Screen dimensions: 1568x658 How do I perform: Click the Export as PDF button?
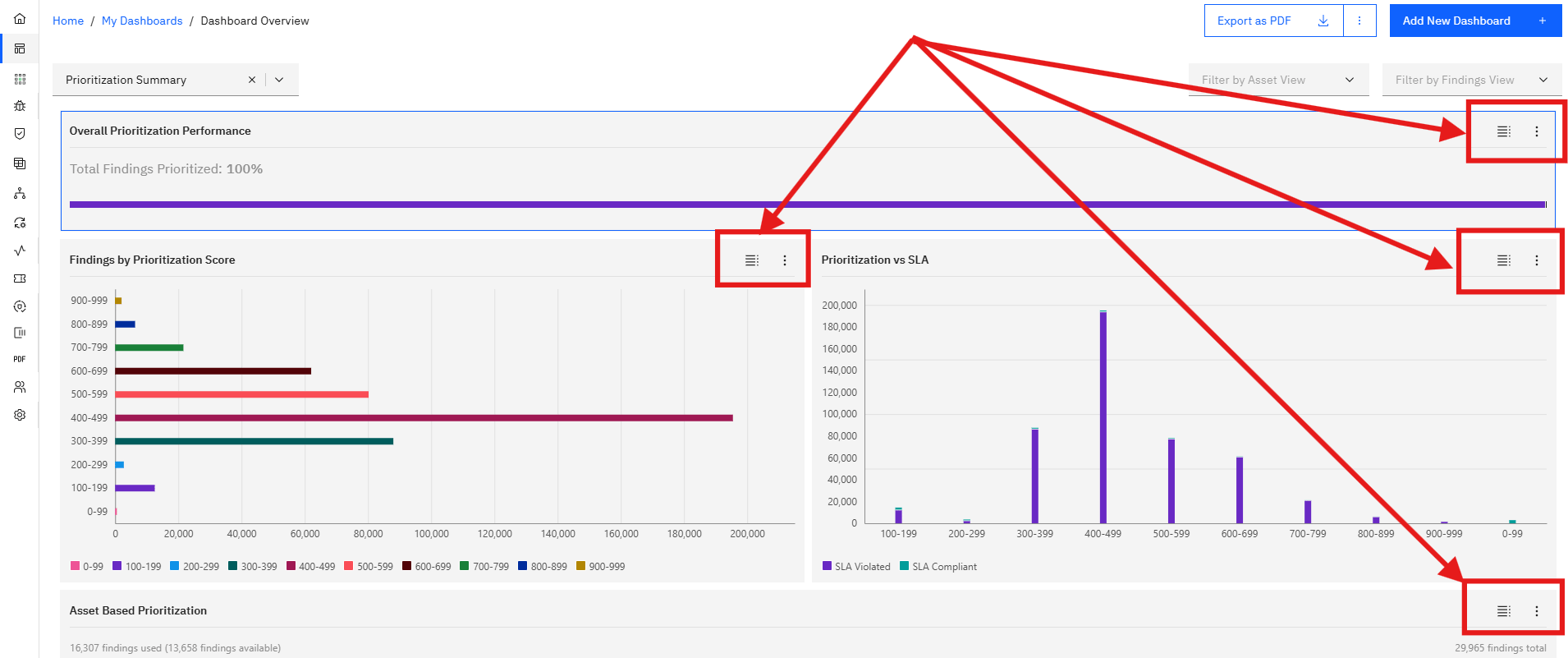1273,21
